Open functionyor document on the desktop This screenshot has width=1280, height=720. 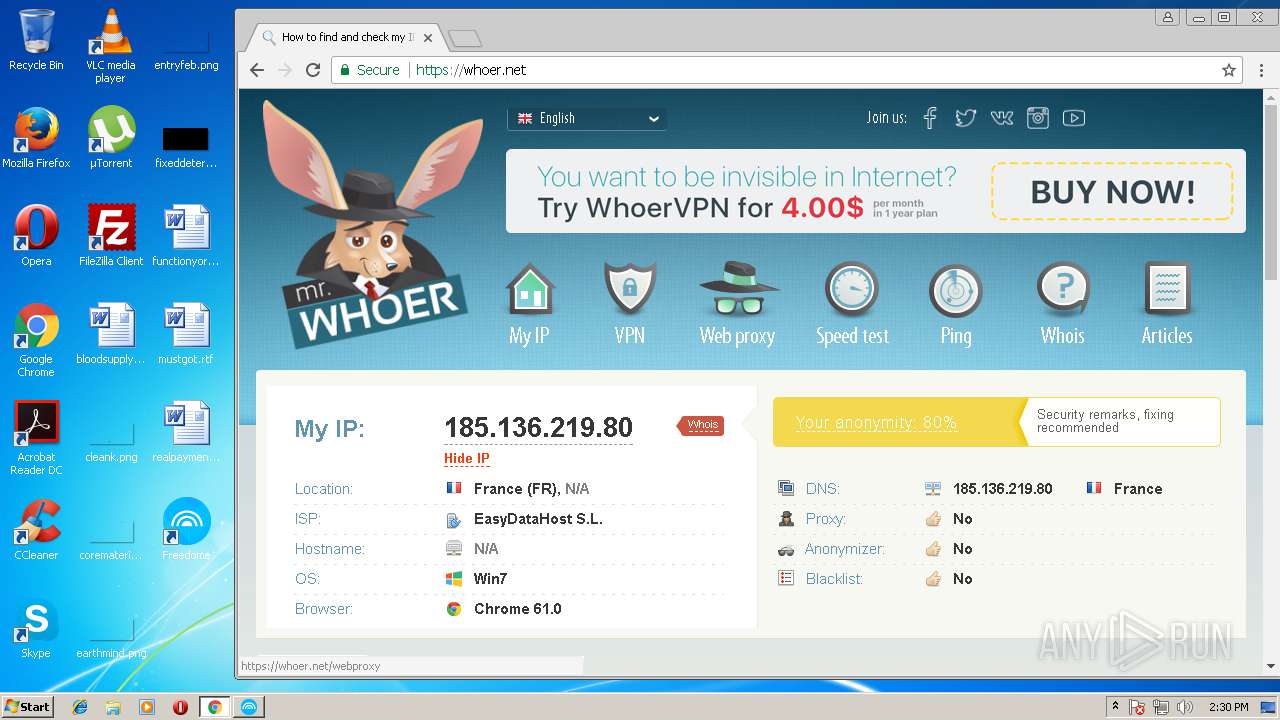pos(186,236)
